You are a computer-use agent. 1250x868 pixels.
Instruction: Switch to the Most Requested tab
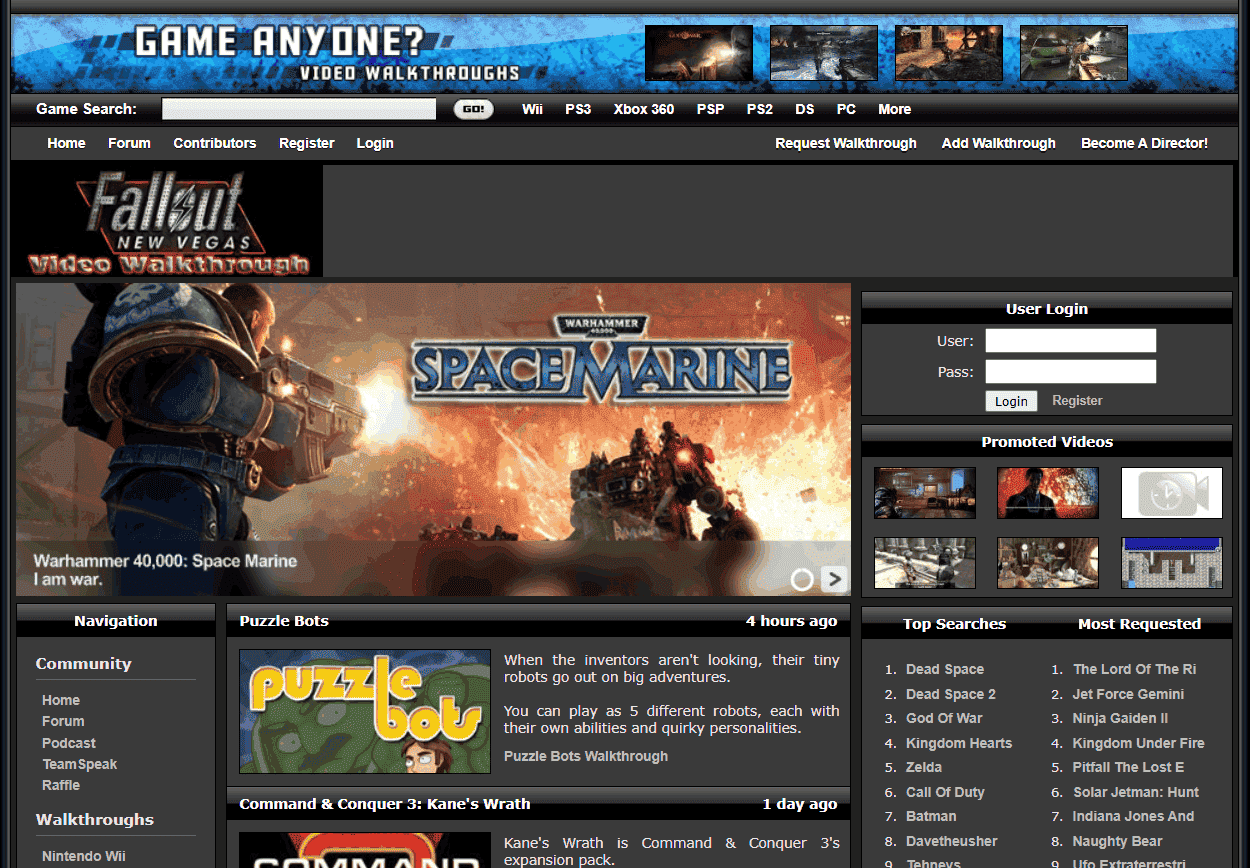tap(1139, 624)
